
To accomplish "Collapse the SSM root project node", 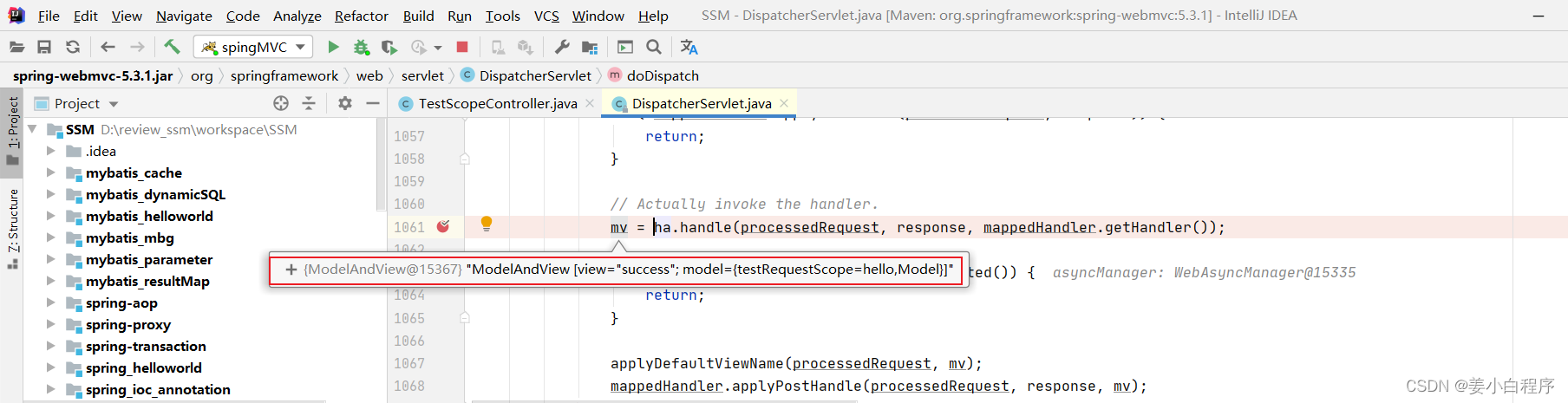I will [x=32, y=129].
